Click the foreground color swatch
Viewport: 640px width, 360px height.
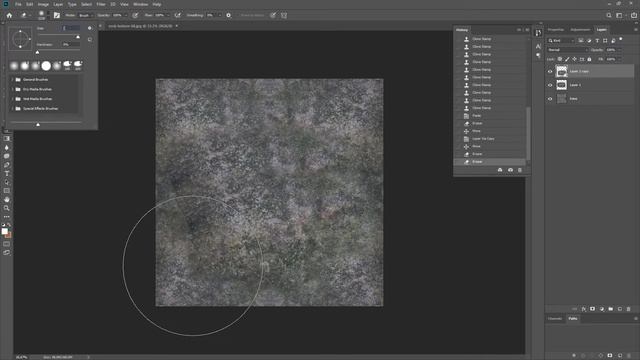(x=4, y=231)
